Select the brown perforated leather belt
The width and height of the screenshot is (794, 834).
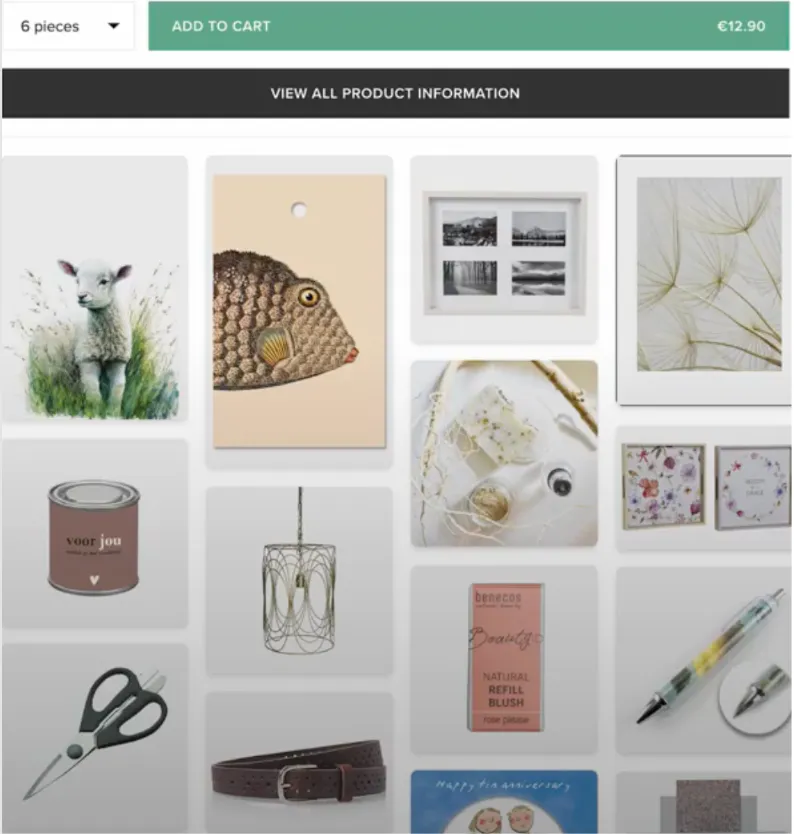pos(299,763)
